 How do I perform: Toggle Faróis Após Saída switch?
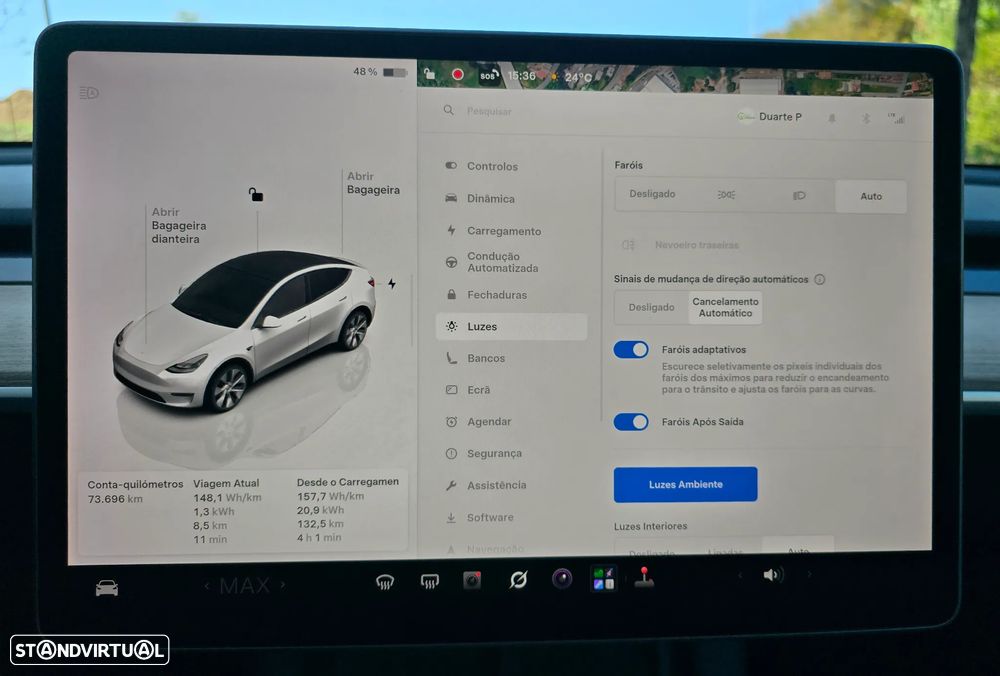click(x=631, y=422)
